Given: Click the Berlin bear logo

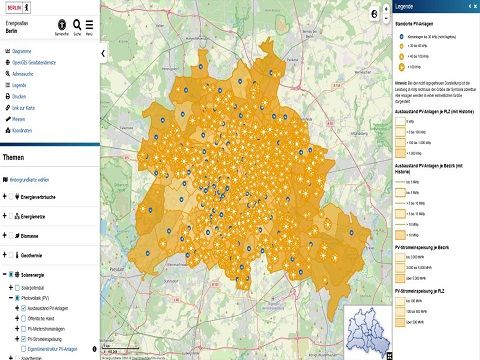Looking at the screenshot, I should pos(18,7).
